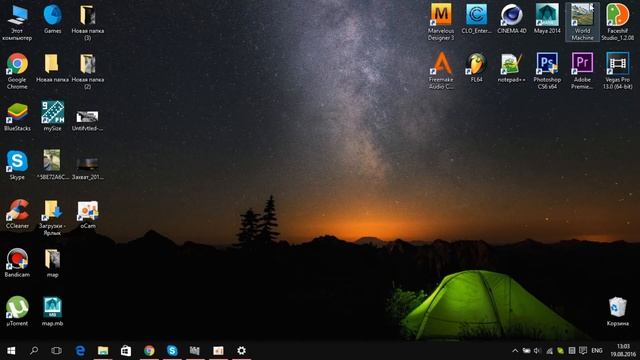
Task: Select the plain Новая папка folder without a number
Action: (x=52, y=68)
